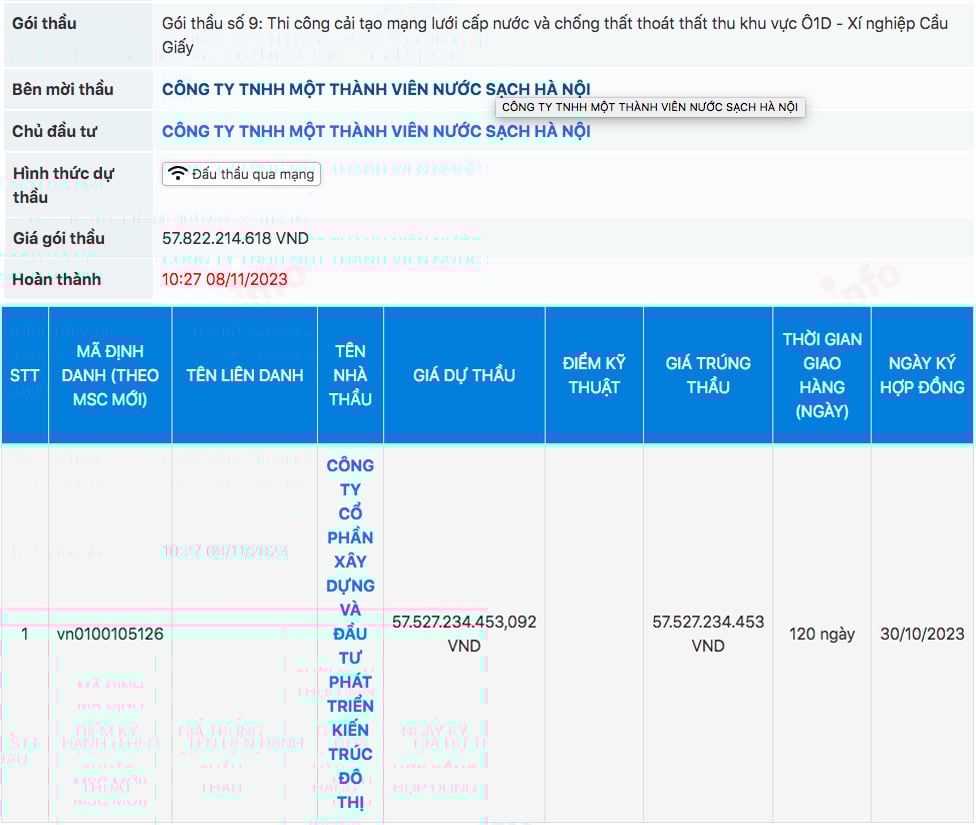Select the 'Giá dự thầu' column header
This screenshot has height=825, width=976.
point(464,375)
